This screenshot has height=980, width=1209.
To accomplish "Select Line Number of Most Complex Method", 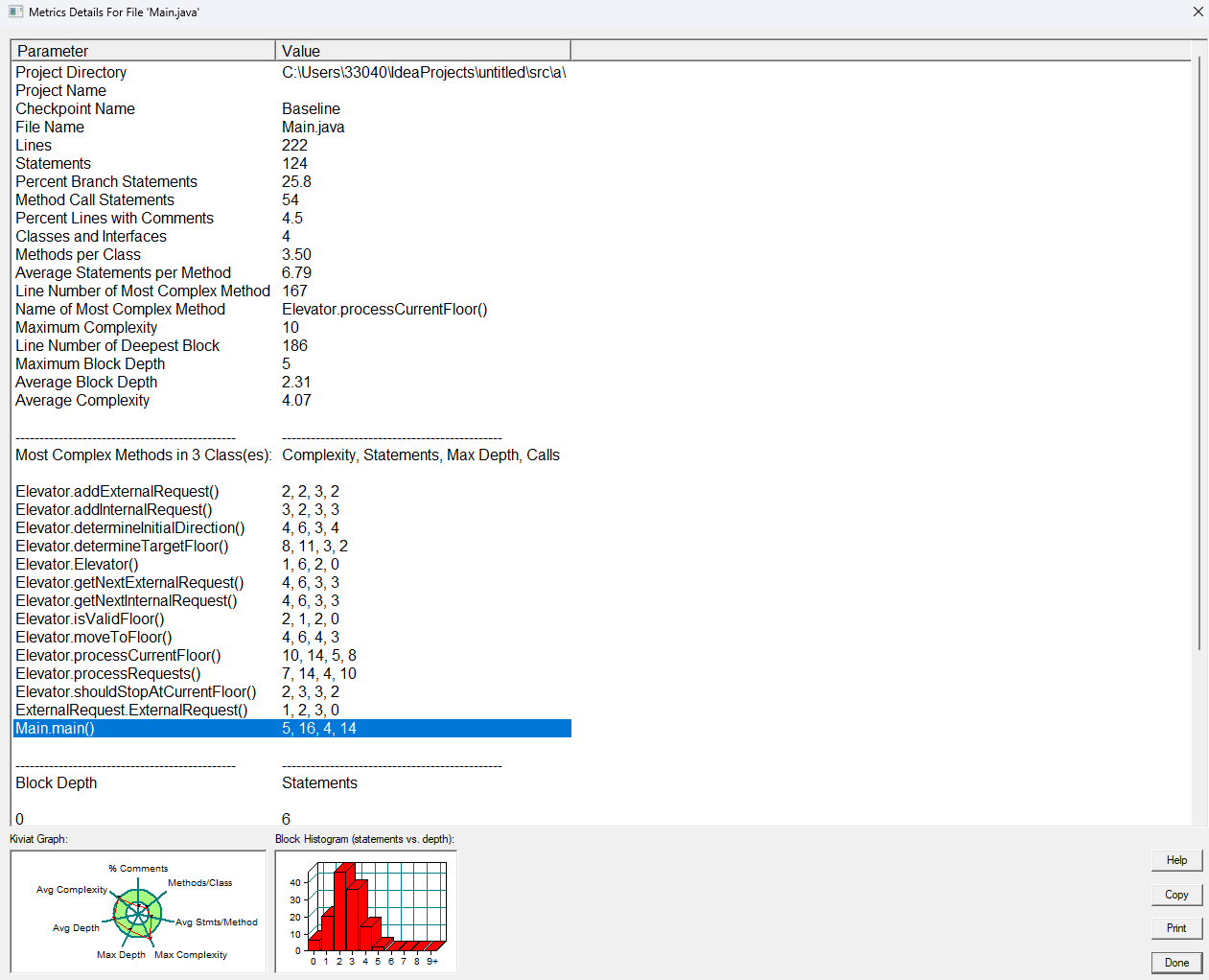I will pyautogui.click(x=292, y=292).
